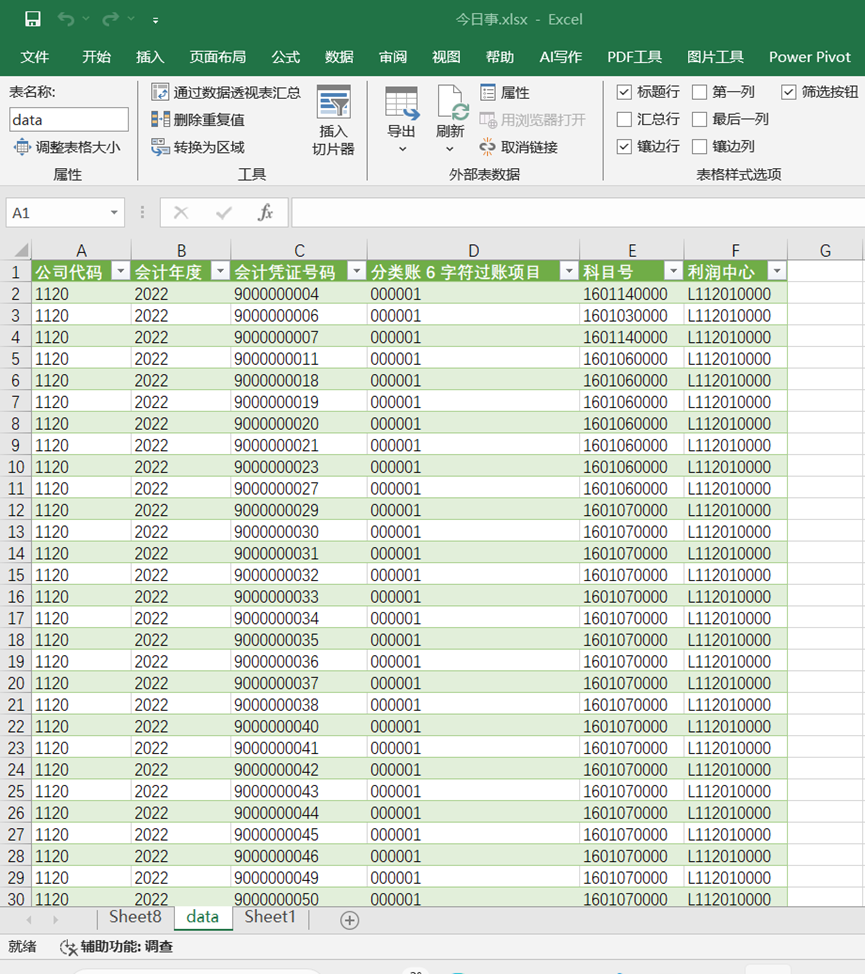Switch to the 公式 ribbon tab
865x974 pixels.
(286, 57)
